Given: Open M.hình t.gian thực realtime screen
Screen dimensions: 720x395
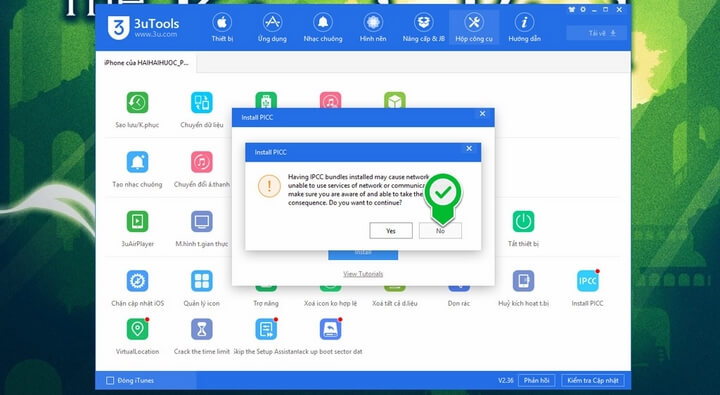Looking at the screenshot, I should click(202, 229).
